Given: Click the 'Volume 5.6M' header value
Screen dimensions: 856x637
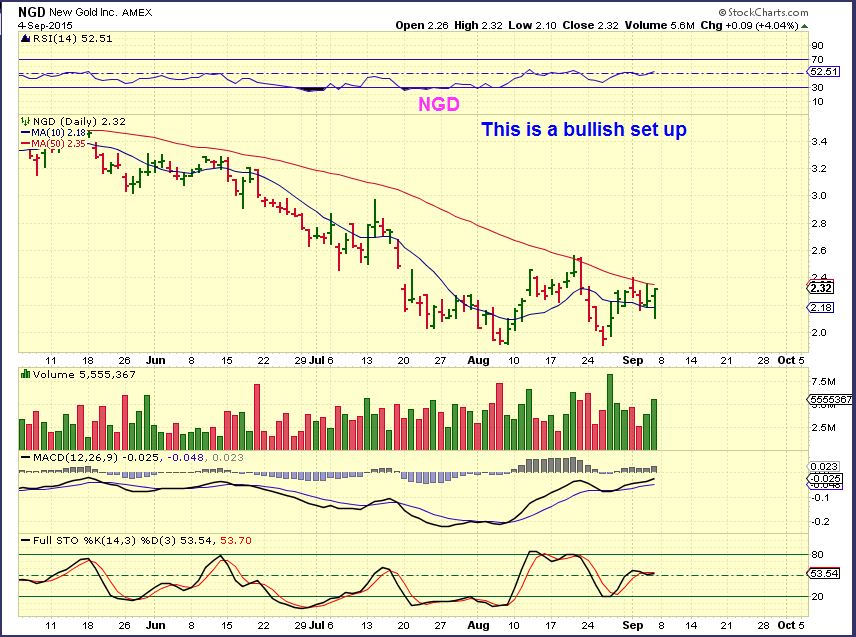Looking at the screenshot, I should click(x=659, y=25).
